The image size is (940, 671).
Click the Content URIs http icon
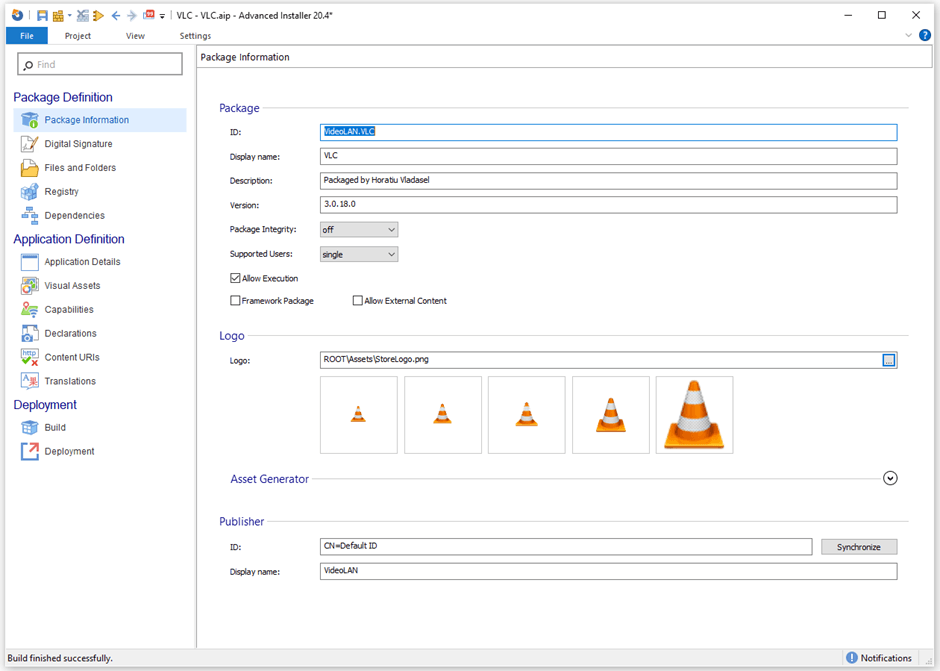[29, 357]
